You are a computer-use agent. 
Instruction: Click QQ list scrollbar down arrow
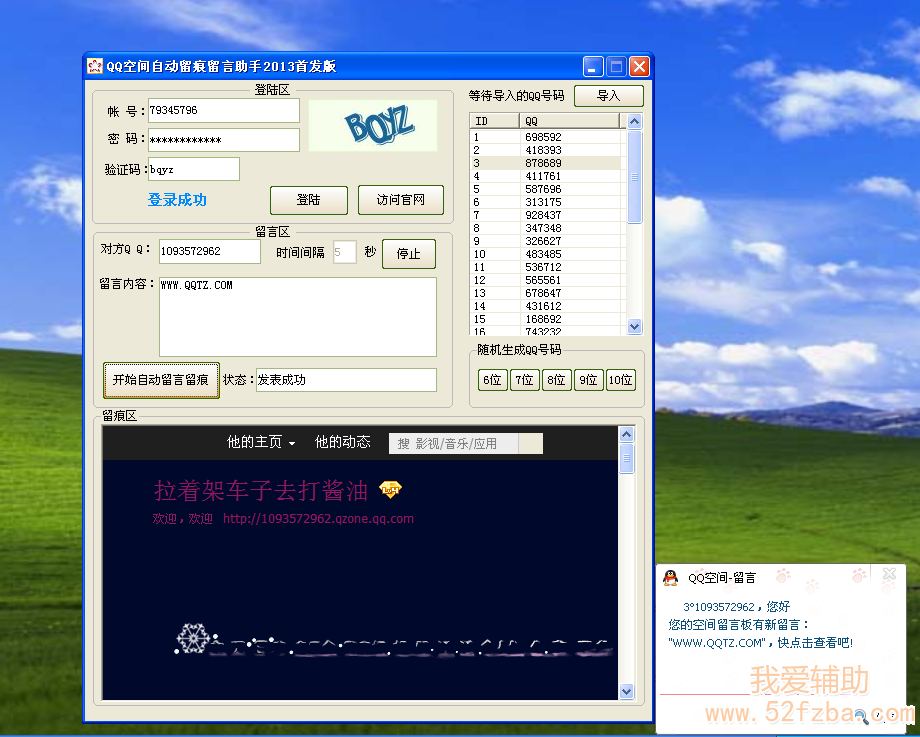coord(634,326)
